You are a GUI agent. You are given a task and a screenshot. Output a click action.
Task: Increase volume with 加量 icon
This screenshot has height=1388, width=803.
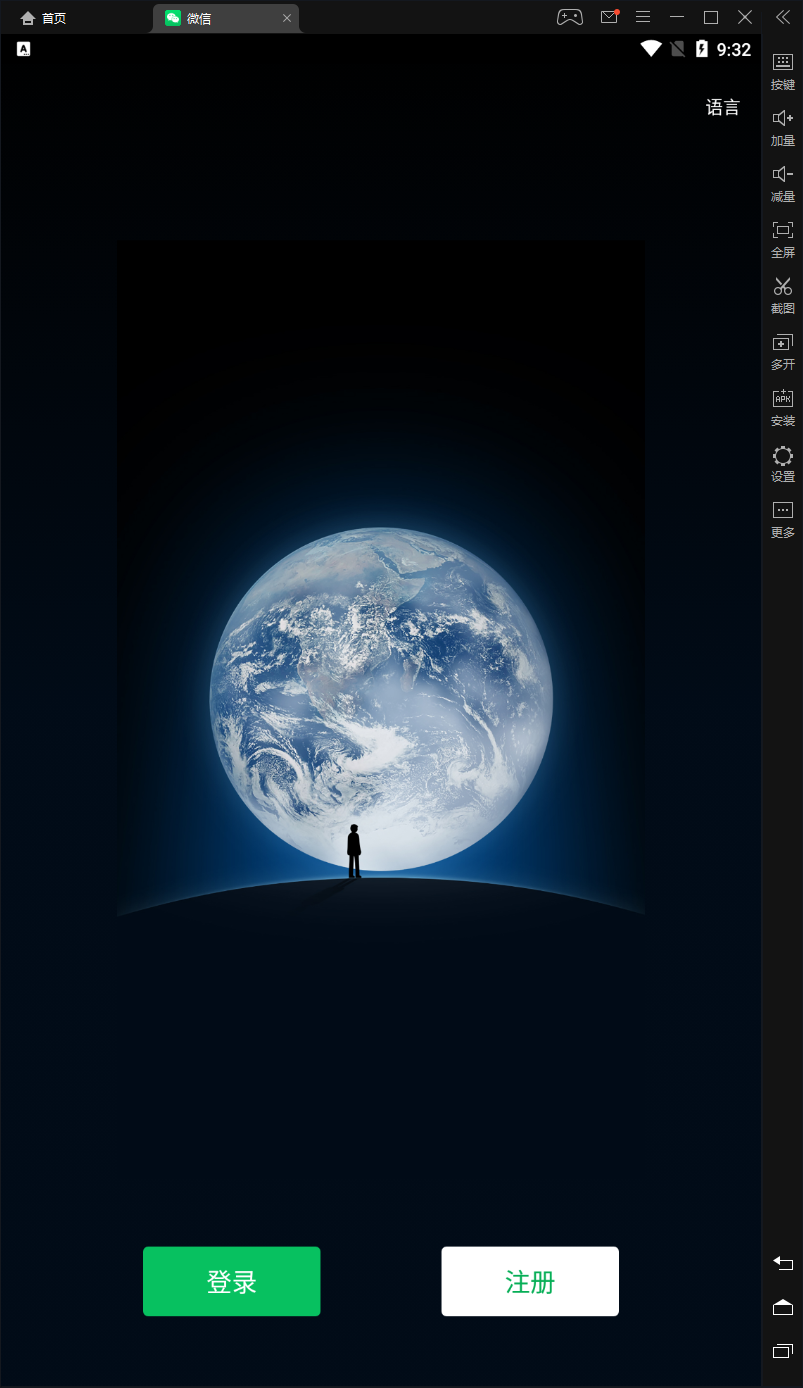point(782,118)
